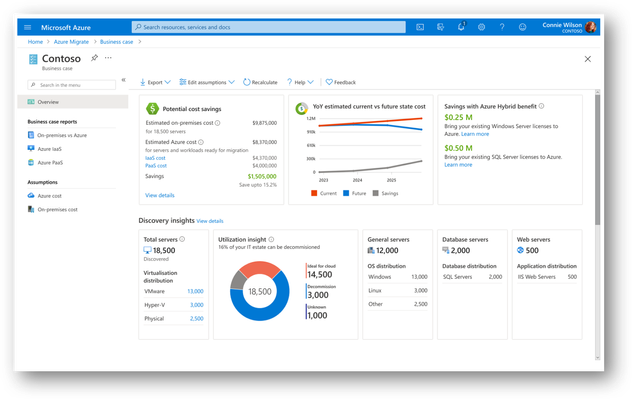The width and height of the screenshot is (633, 400).
Task: Click View details under Potential cost savings
Action: 160,195
